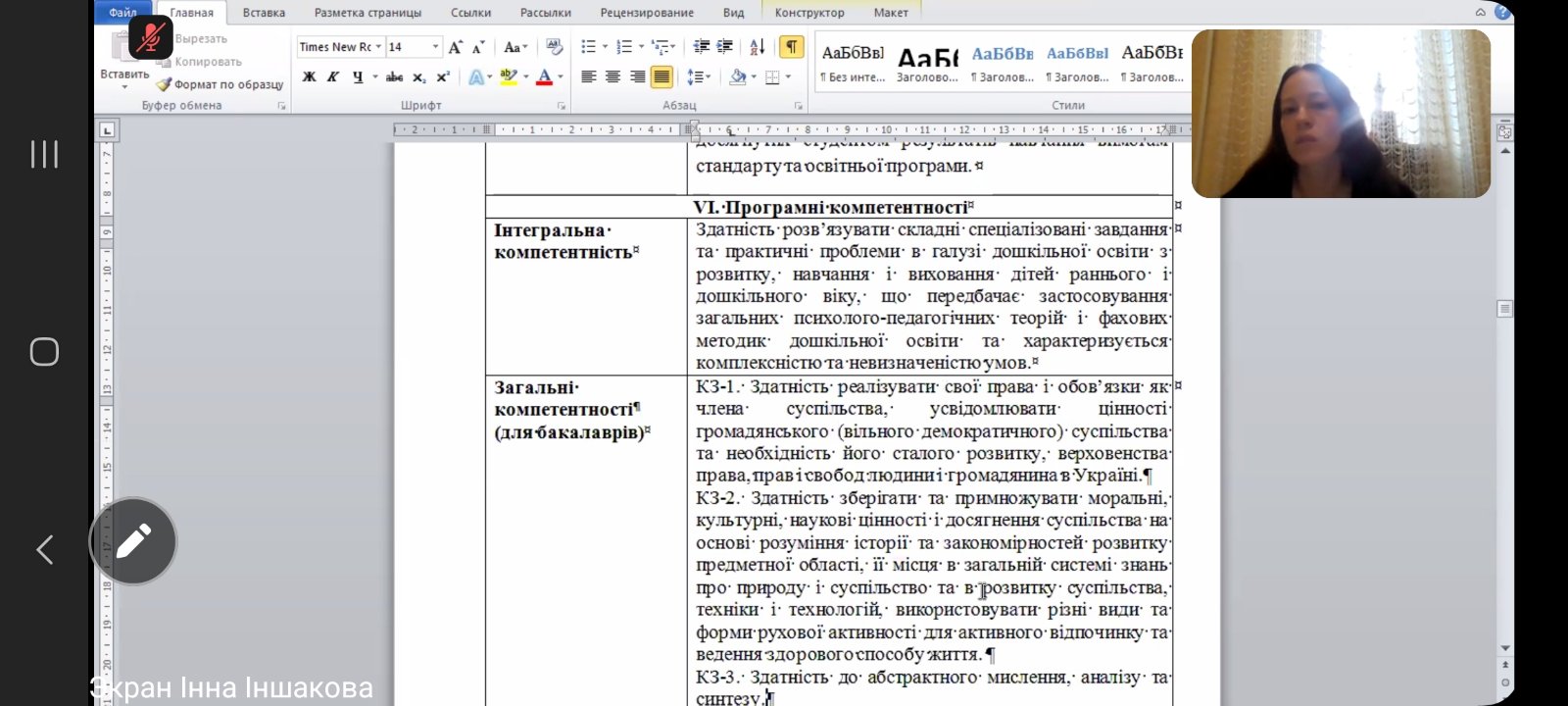This screenshot has width=1568, height=706.
Task: Click the bullets list icon
Action: 588,46
